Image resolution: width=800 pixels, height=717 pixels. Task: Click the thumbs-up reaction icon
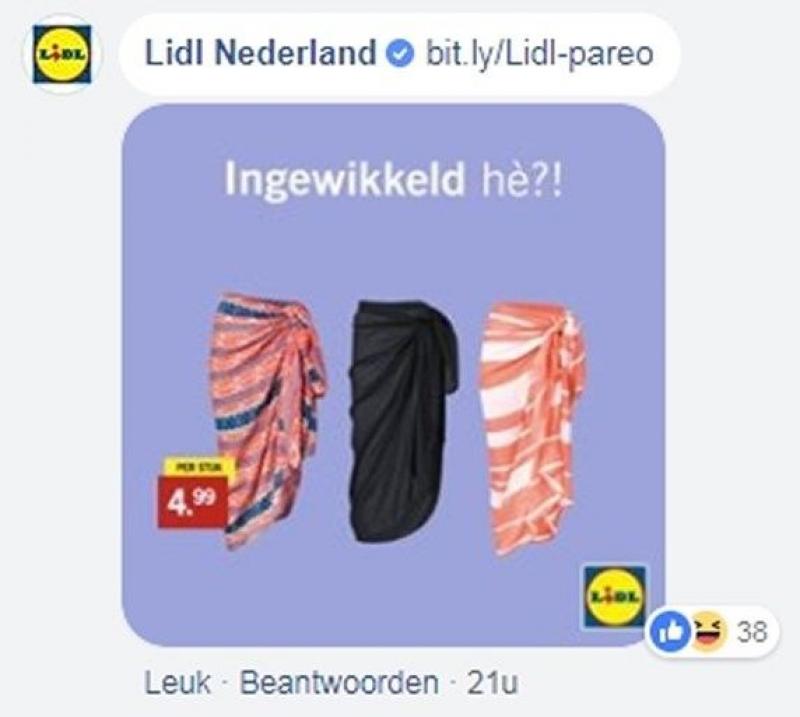click(670, 633)
